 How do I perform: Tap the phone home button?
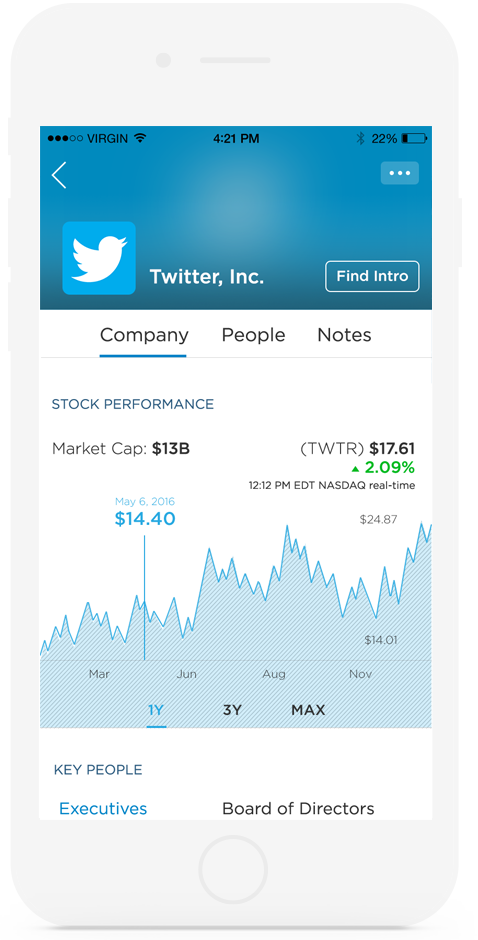[233, 869]
